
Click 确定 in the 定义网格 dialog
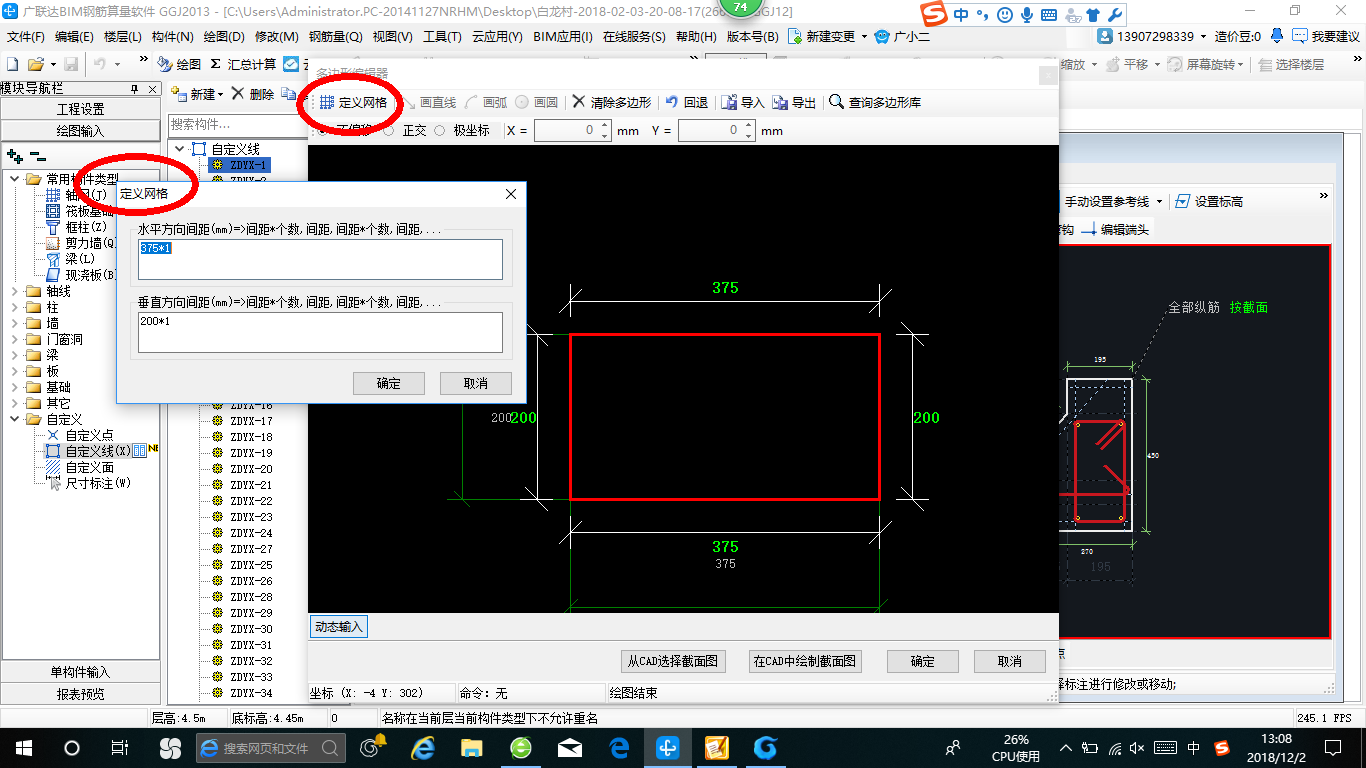389,383
